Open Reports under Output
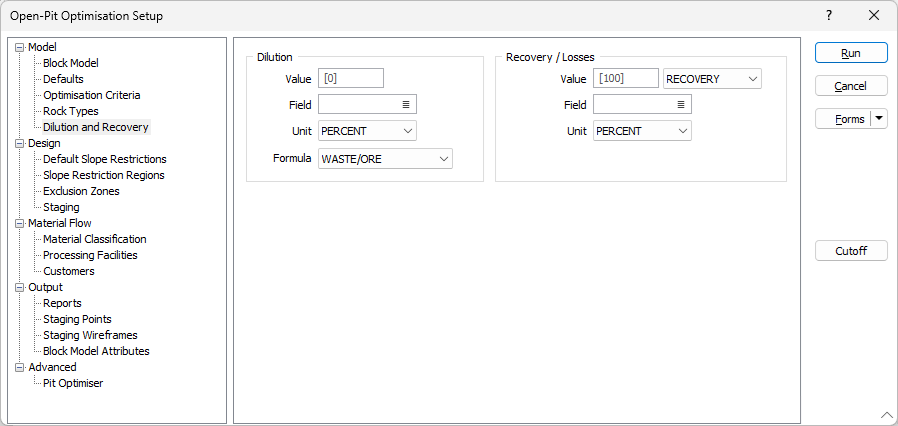This screenshot has height=426, width=898. pyautogui.click(x=62, y=303)
